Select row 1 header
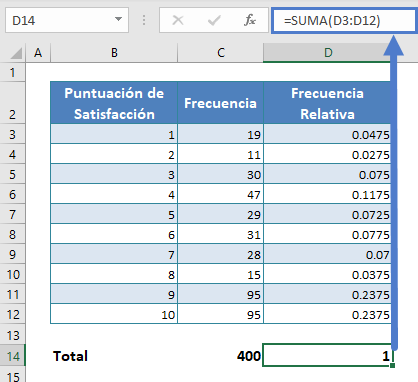 point(13,72)
